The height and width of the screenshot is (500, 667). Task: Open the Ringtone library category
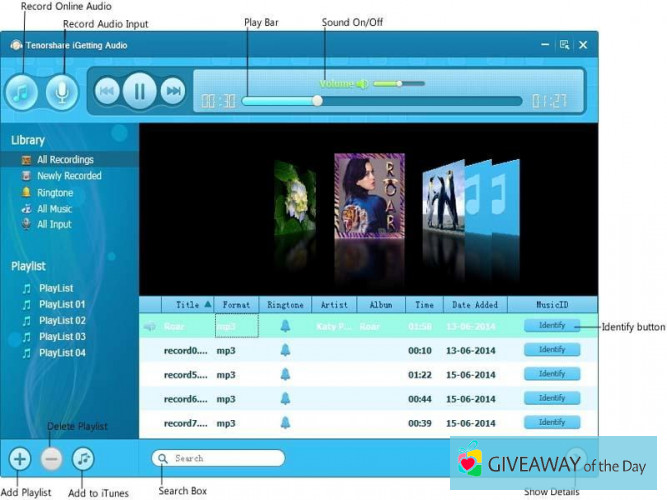55,193
